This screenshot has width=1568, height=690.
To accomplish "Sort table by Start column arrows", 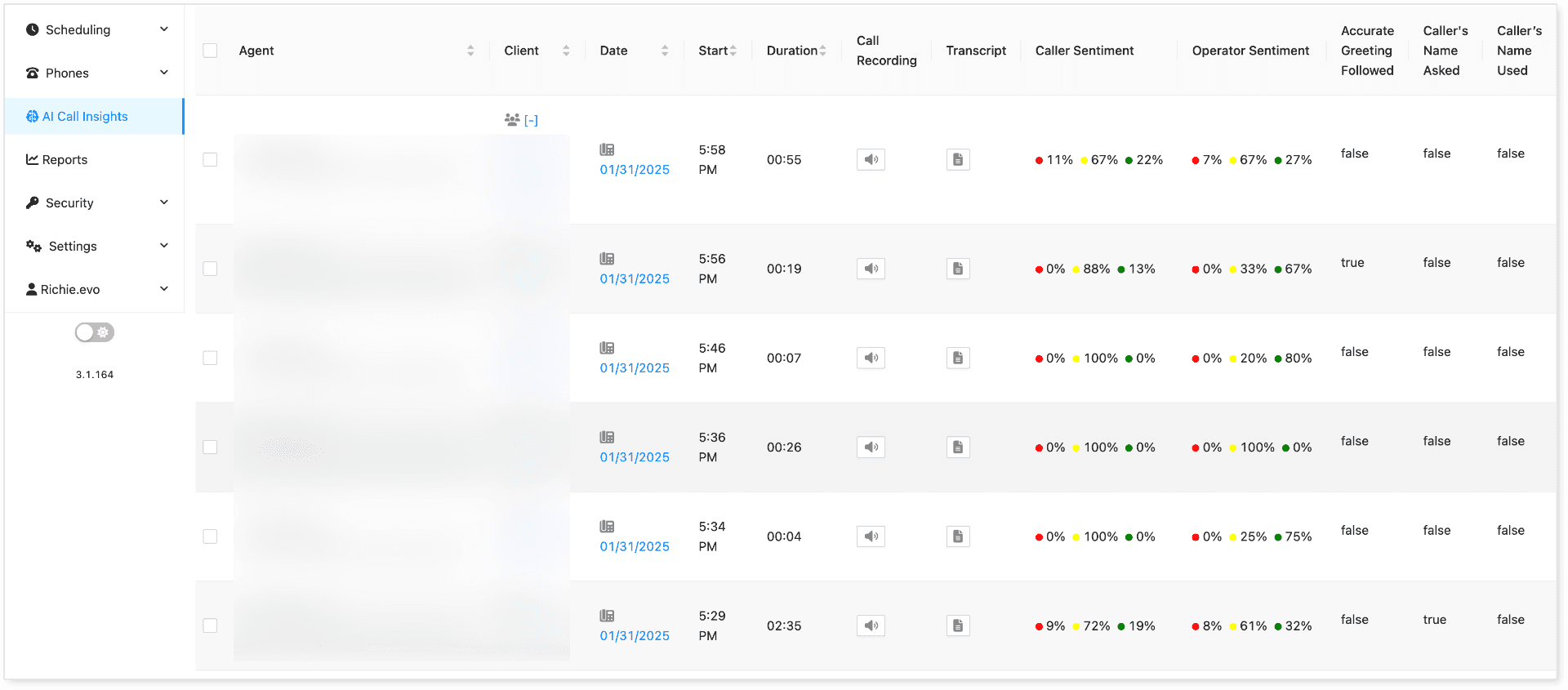I will point(733,51).
